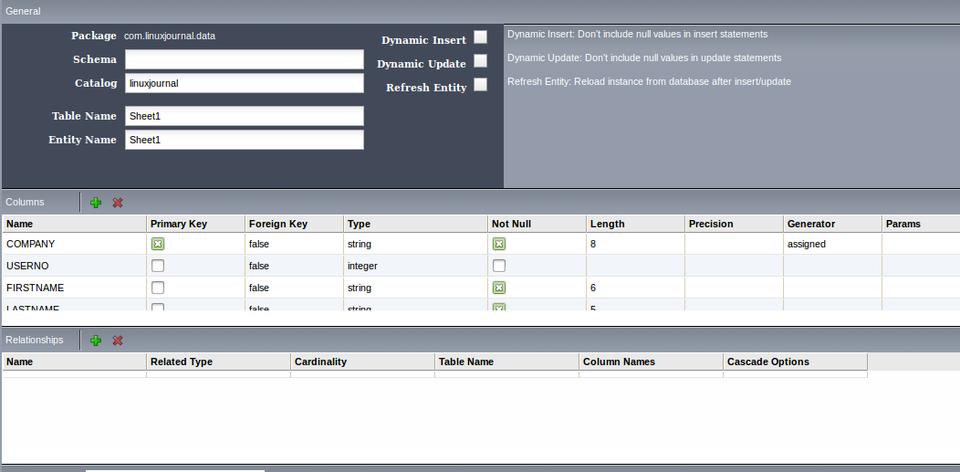Screen dimensions: 960x472
Task: Select the Entity Name input field
Action: click(x=244, y=140)
